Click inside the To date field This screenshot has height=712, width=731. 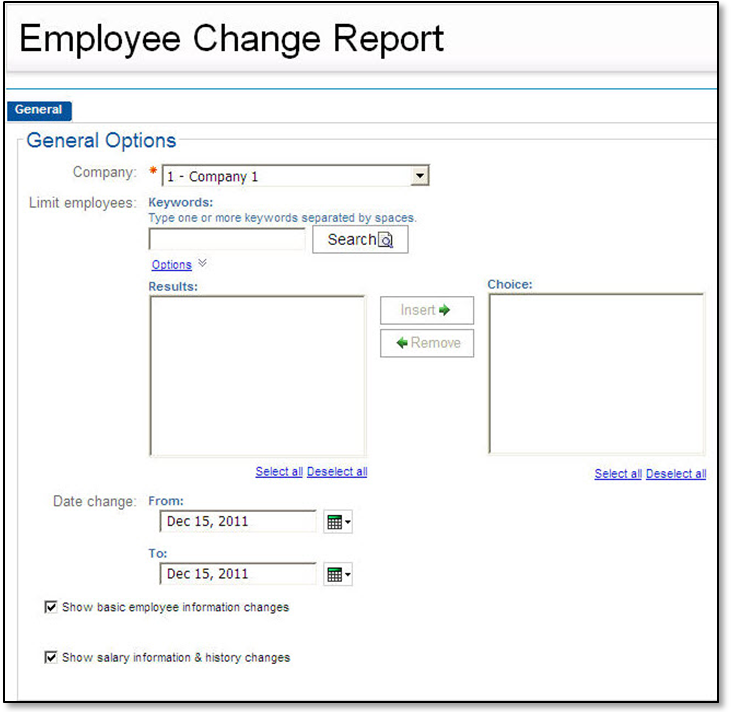pyautogui.click(x=238, y=574)
